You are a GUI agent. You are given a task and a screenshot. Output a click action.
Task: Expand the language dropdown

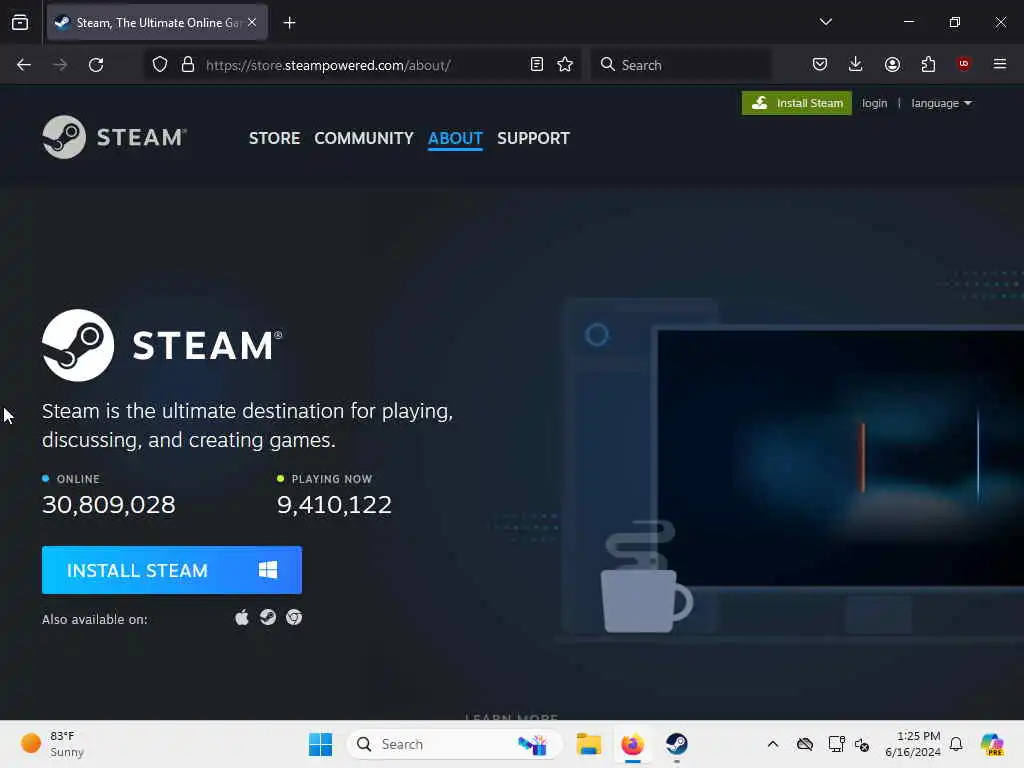(x=941, y=103)
